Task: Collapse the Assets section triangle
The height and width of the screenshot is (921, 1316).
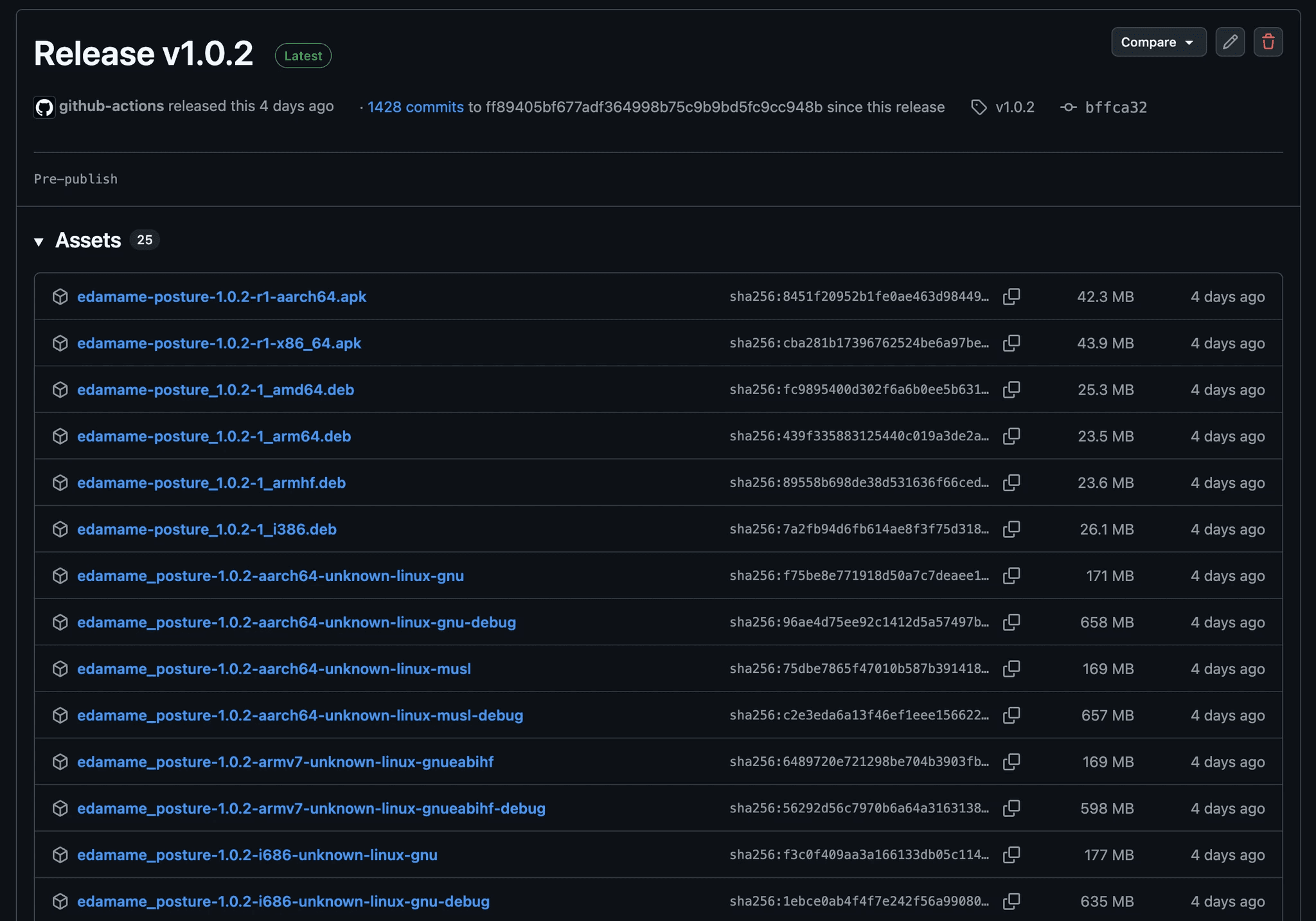Action: point(39,242)
